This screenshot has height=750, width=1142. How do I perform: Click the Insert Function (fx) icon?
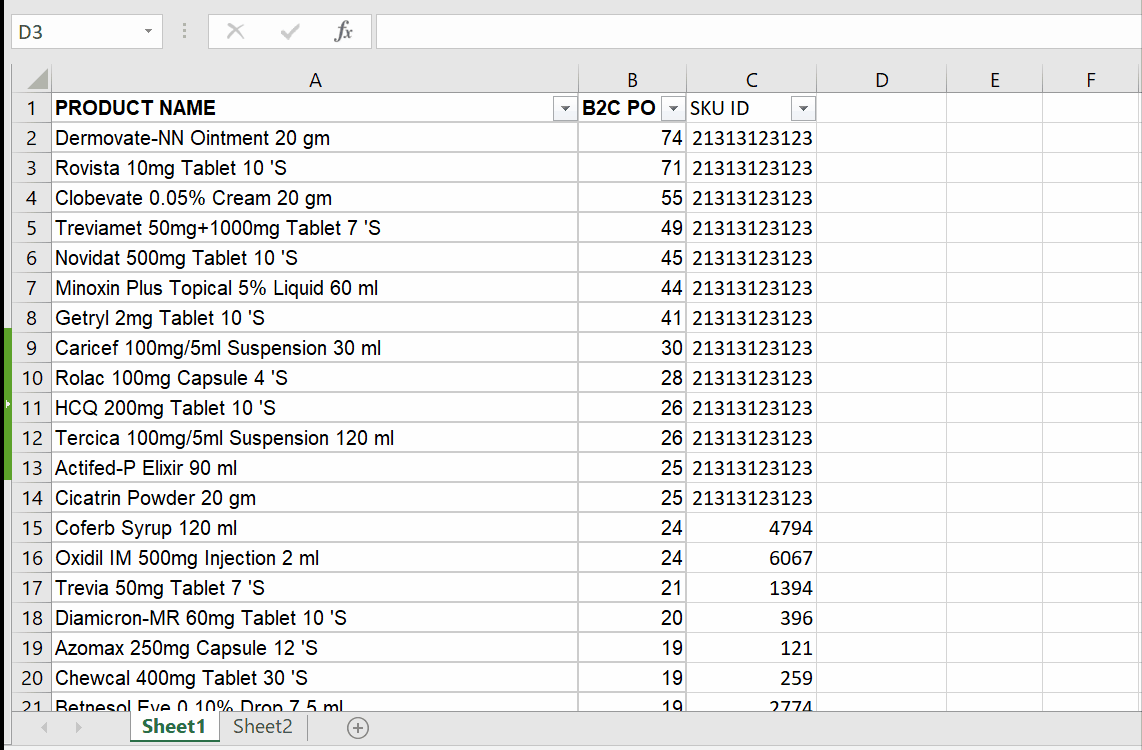344,31
